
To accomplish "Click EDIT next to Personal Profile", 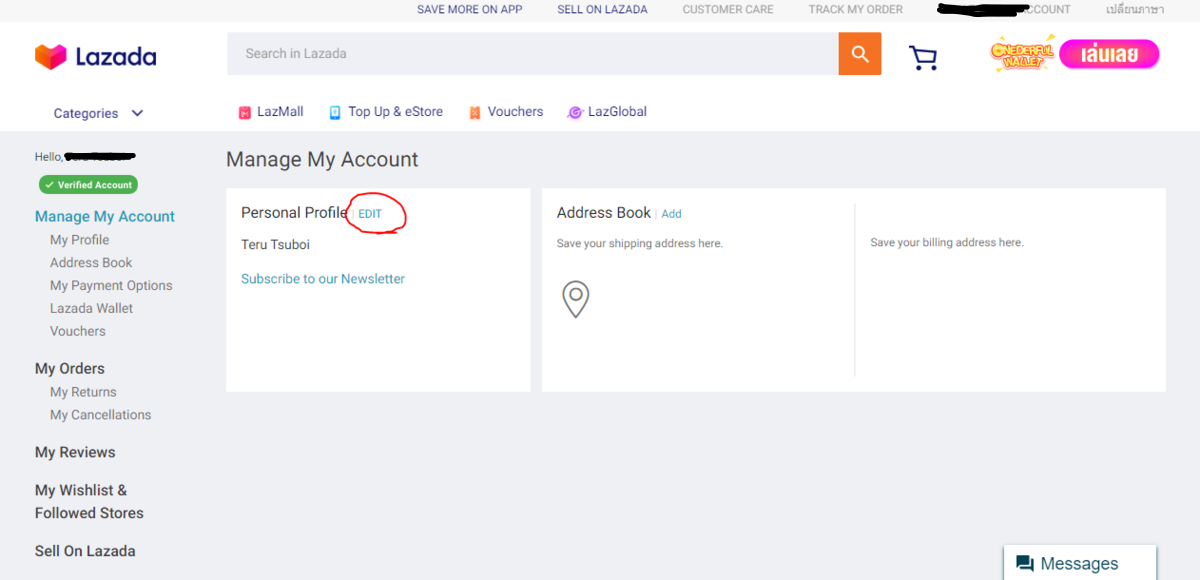I will [x=370, y=214].
